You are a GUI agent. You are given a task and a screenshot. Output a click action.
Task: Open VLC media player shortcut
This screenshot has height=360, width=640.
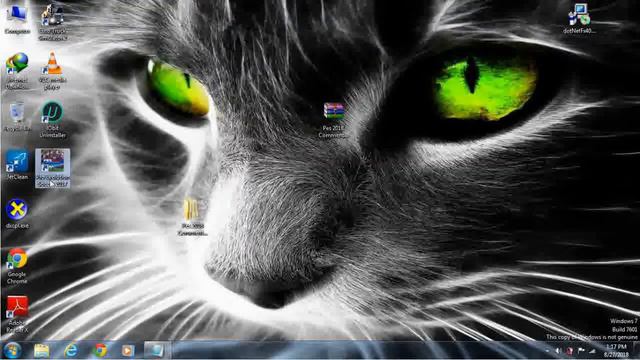(53, 70)
